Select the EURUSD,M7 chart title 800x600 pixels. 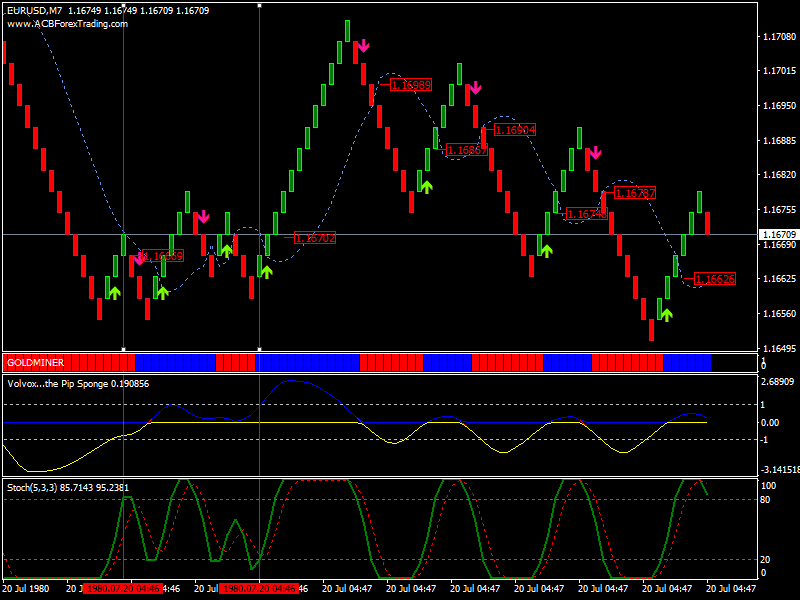pyautogui.click(x=41, y=10)
